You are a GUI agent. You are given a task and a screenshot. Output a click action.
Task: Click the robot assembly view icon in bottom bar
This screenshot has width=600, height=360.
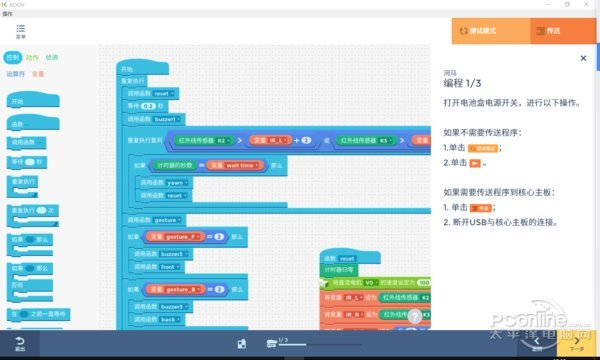tap(242, 344)
